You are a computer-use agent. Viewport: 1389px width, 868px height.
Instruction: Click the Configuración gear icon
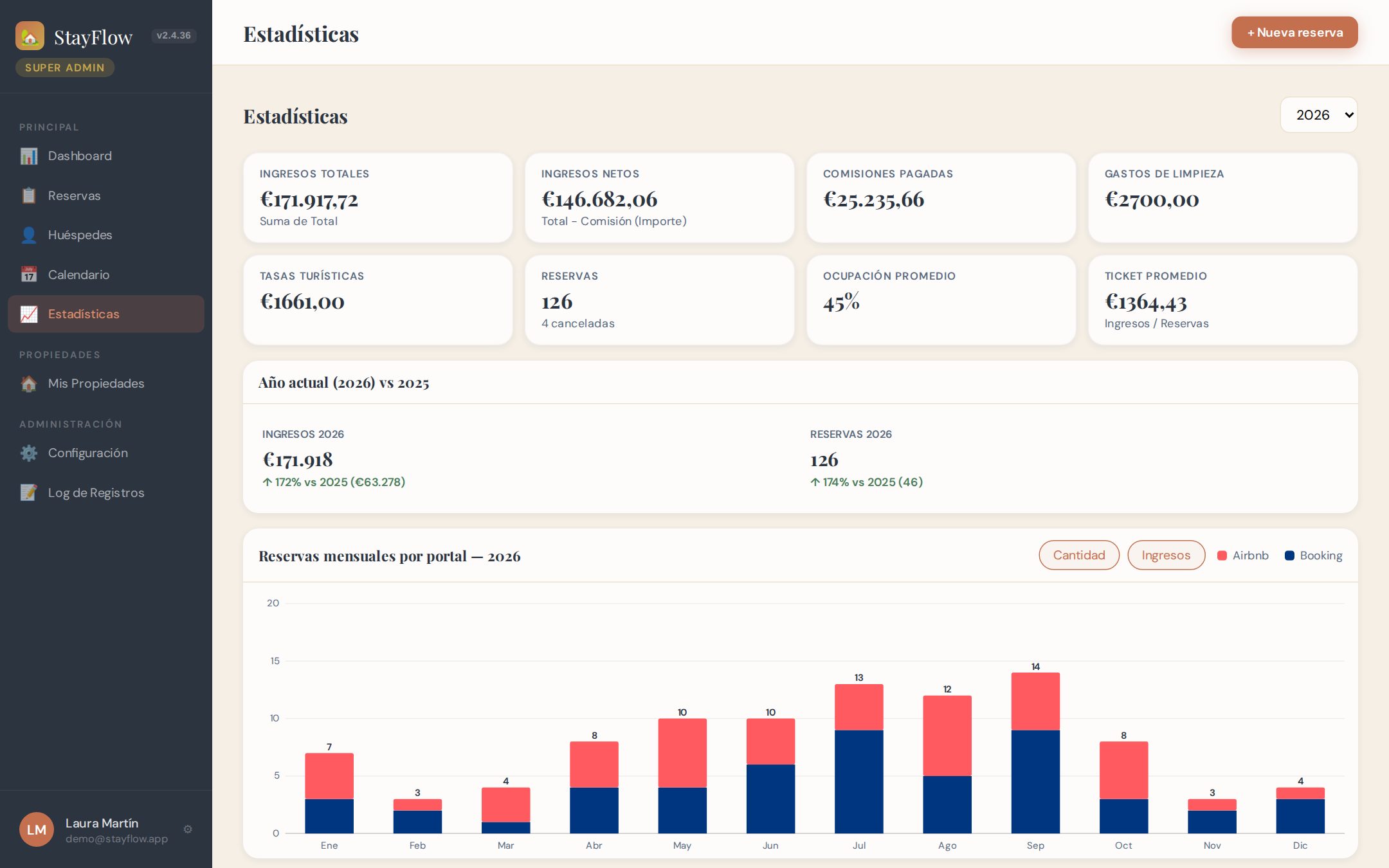[x=29, y=453]
